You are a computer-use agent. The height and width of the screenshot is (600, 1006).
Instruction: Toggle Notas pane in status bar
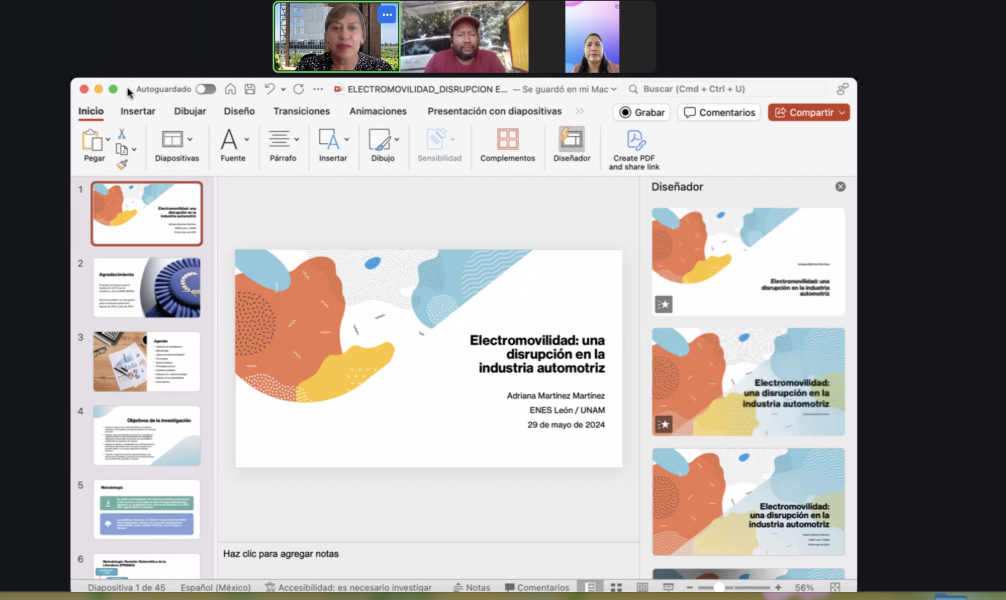471,588
